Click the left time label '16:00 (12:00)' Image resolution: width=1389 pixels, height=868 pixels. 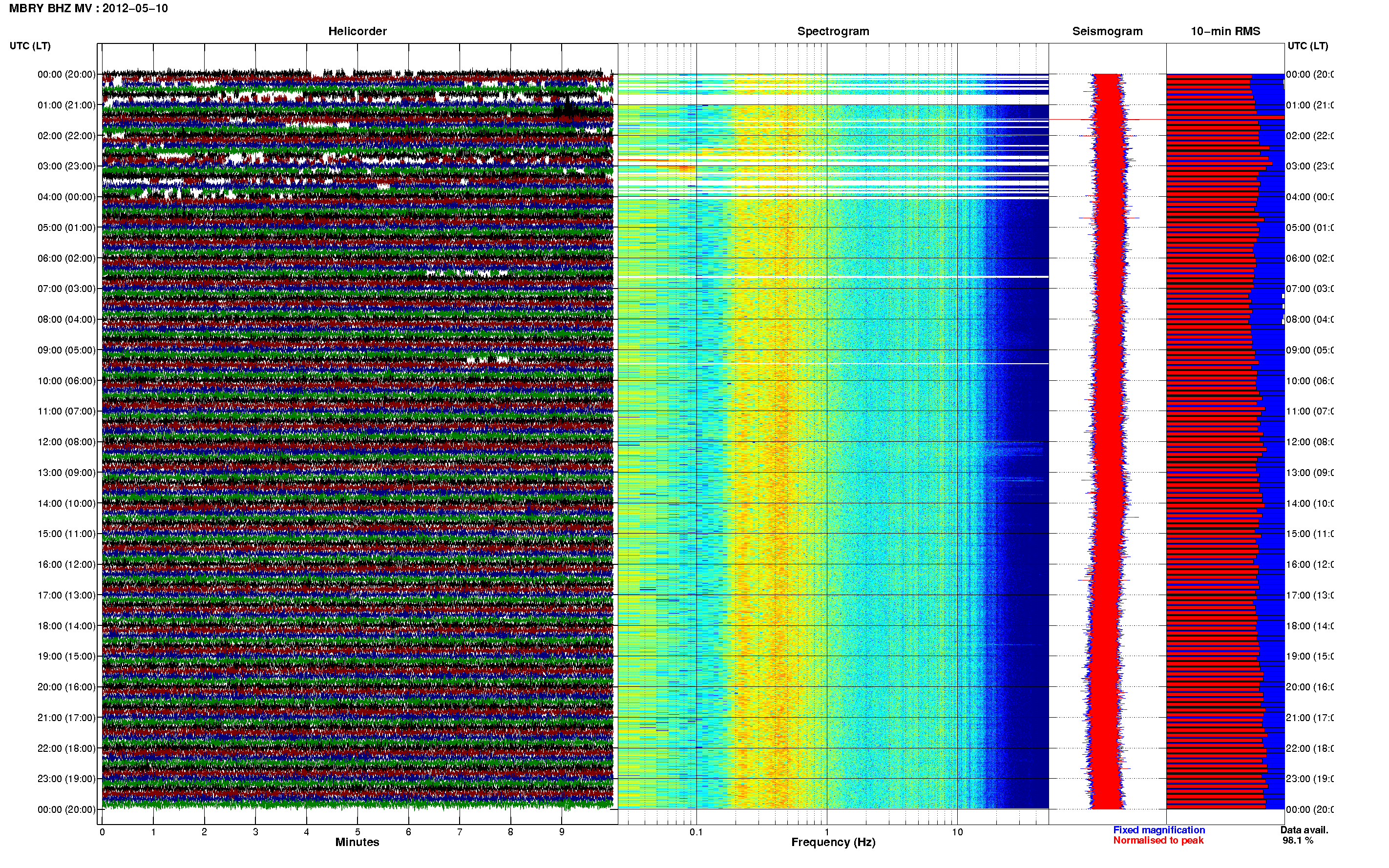click(x=66, y=564)
